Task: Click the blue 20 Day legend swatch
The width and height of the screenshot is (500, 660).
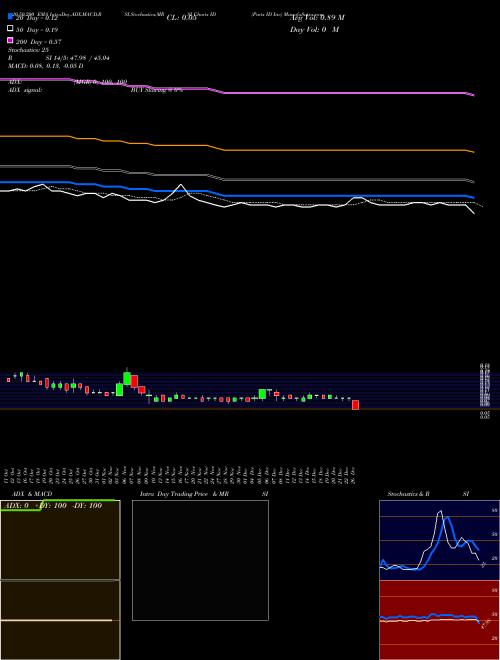Action: click(x=10, y=17)
